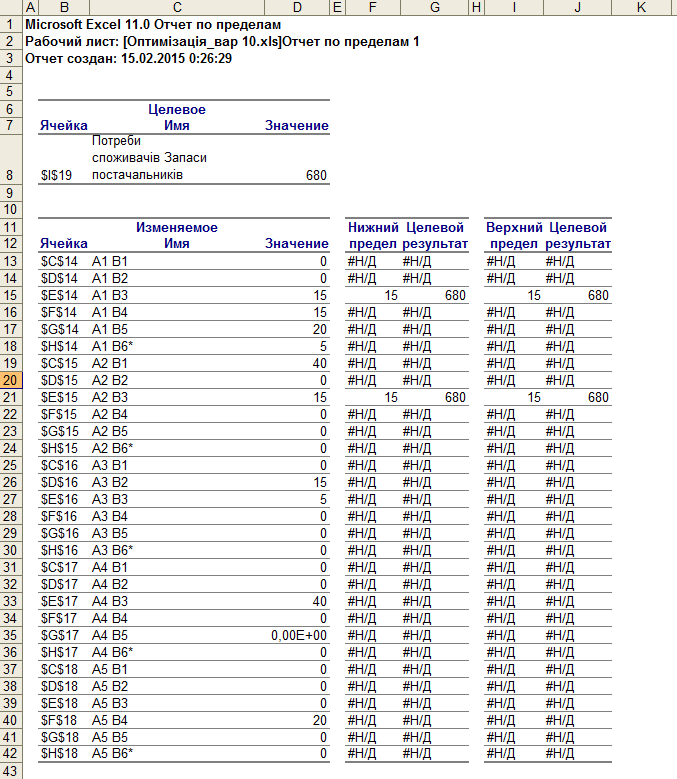
Task: Click the '$E$14' cell reference
Action: click(x=59, y=296)
